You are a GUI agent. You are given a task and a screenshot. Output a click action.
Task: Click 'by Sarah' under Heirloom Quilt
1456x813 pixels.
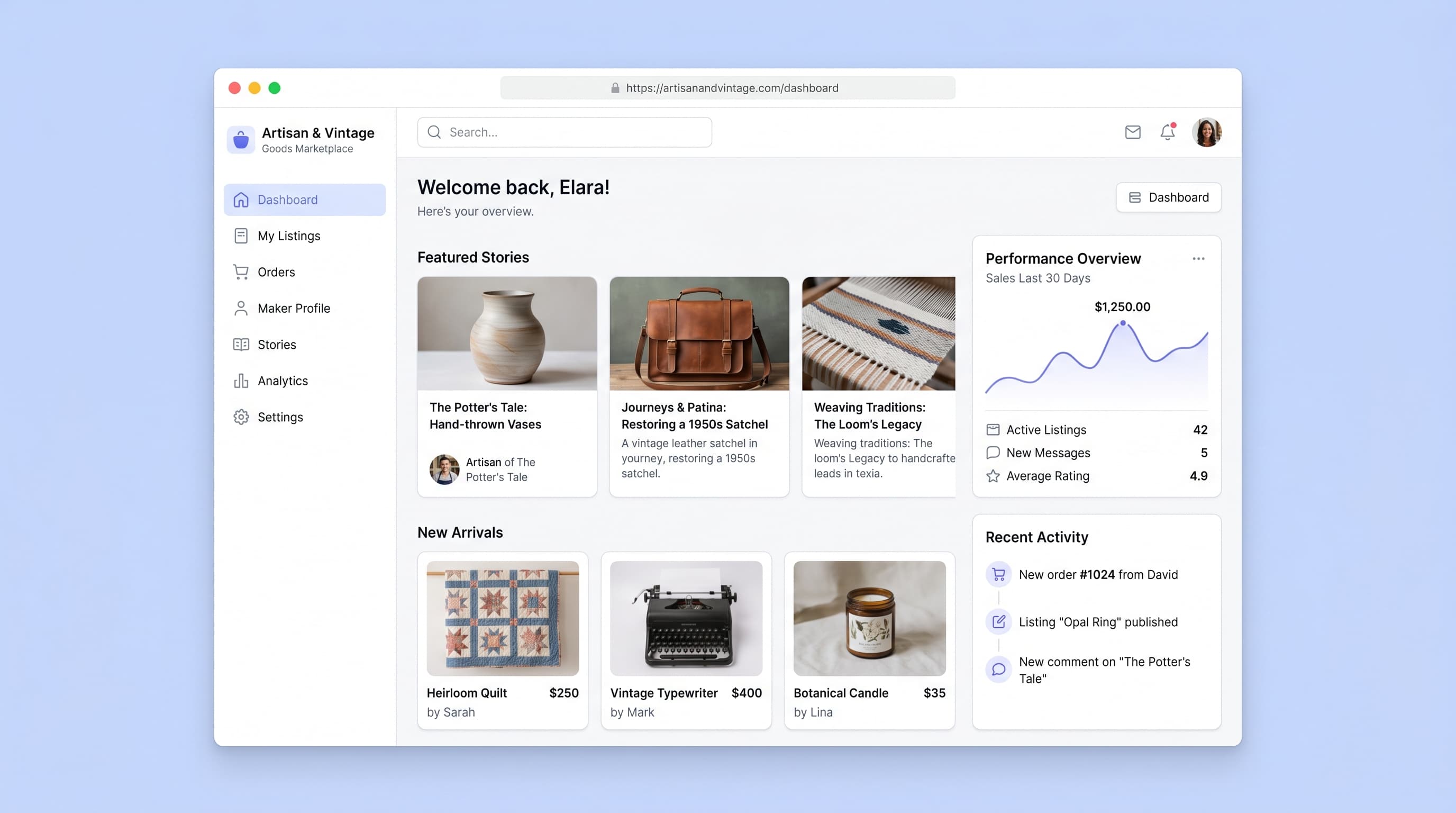coord(450,712)
